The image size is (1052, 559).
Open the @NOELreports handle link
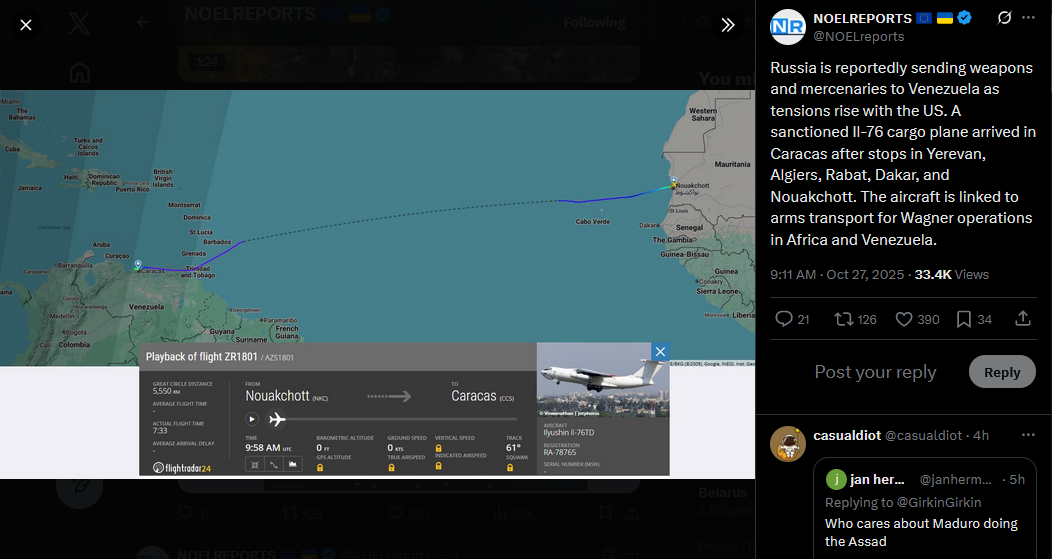click(x=859, y=37)
